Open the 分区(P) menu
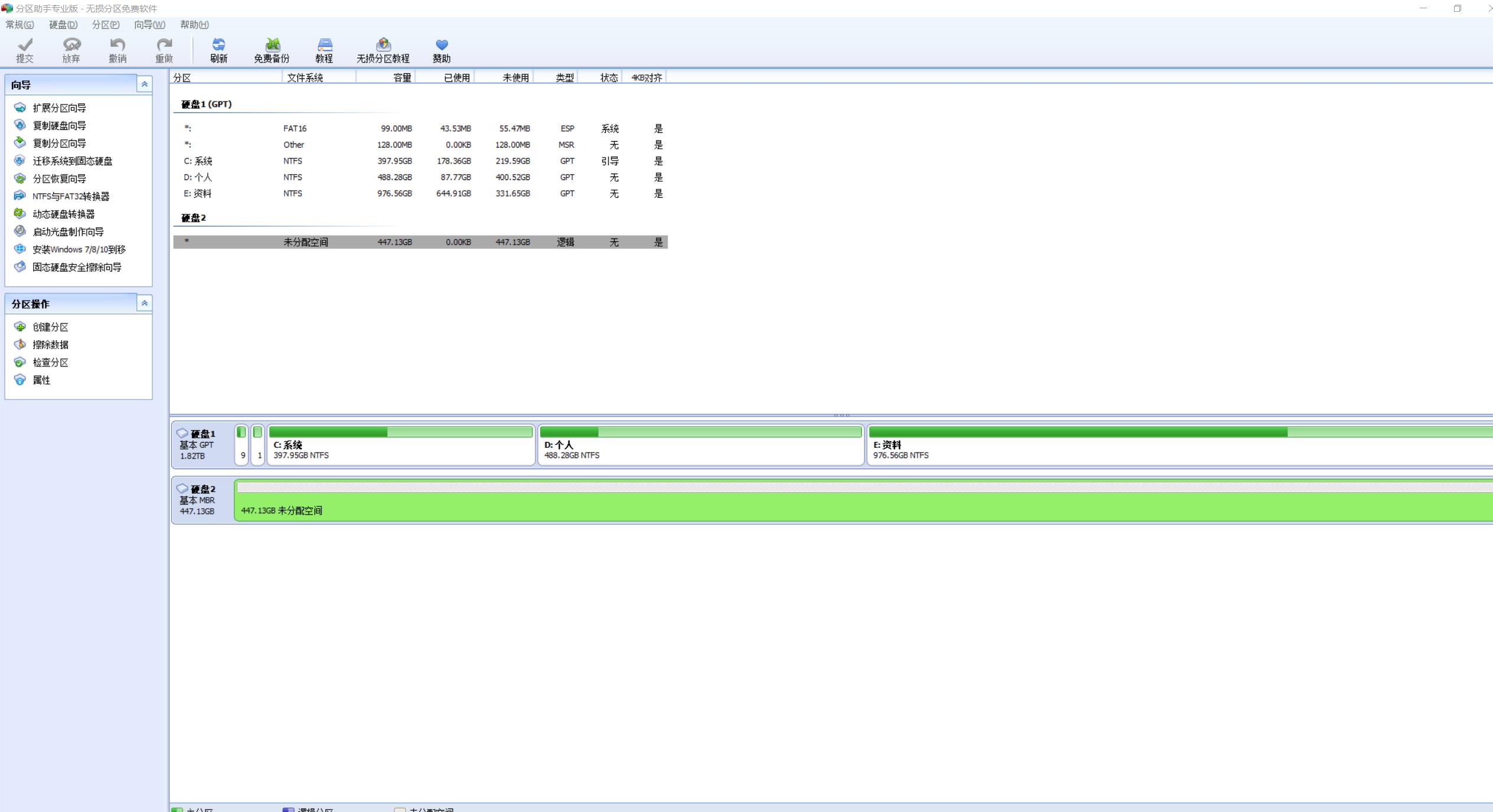This screenshot has height=812, width=1493. [106, 25]
